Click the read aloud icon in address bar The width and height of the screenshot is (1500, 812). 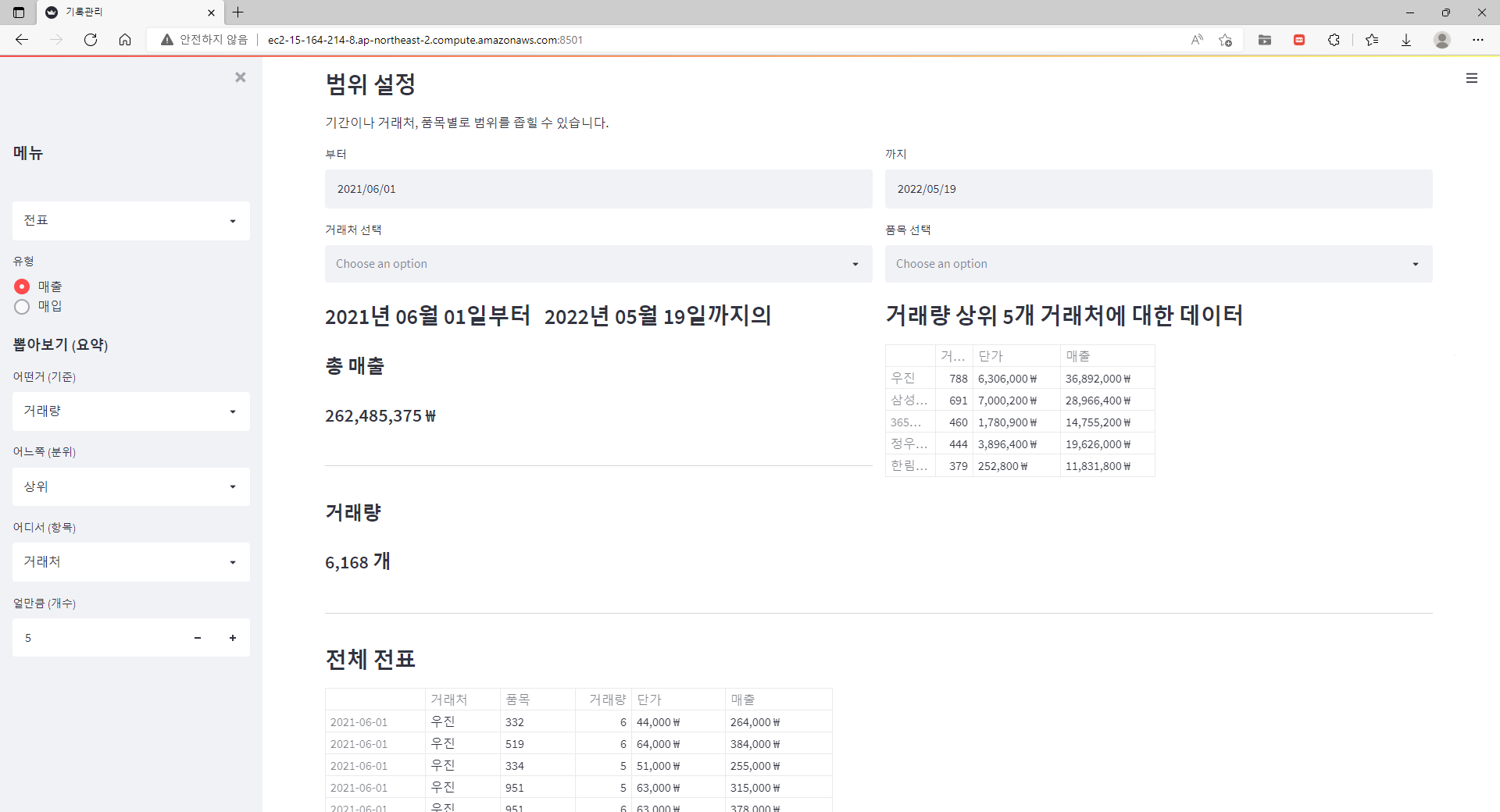pos(1197,40)
